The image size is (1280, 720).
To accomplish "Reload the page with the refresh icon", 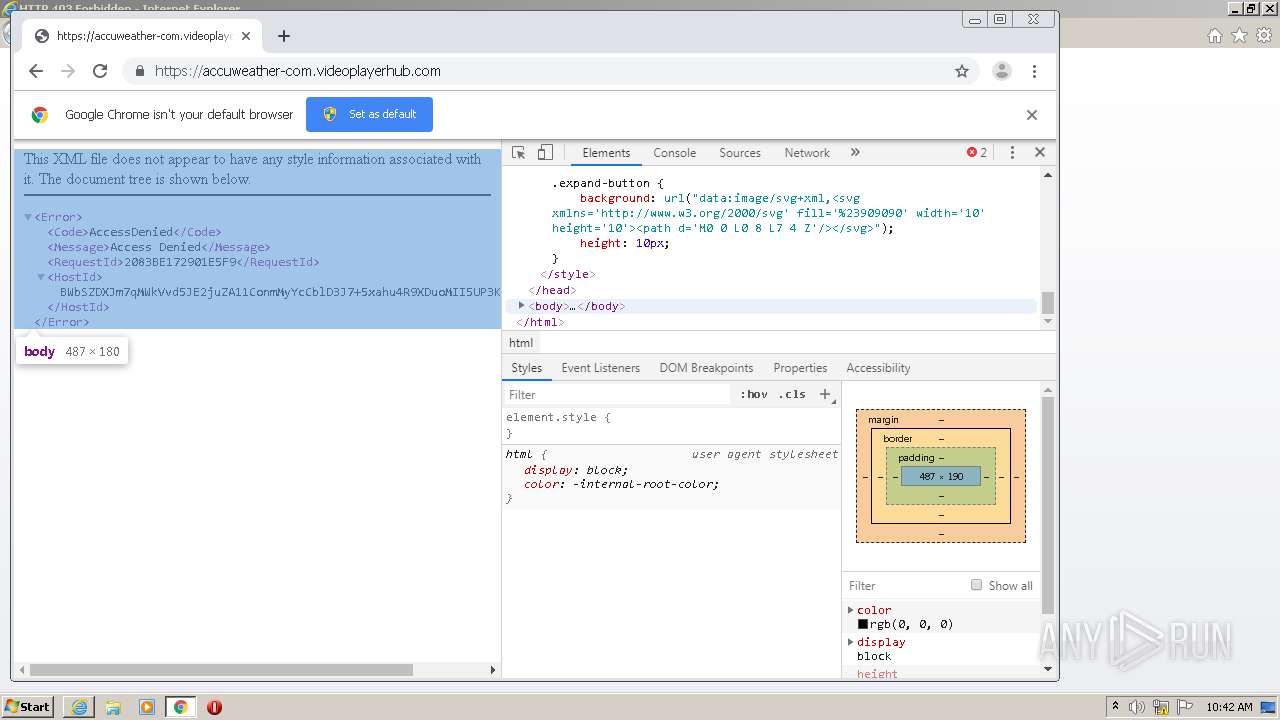I will click(x=100, y=71).
